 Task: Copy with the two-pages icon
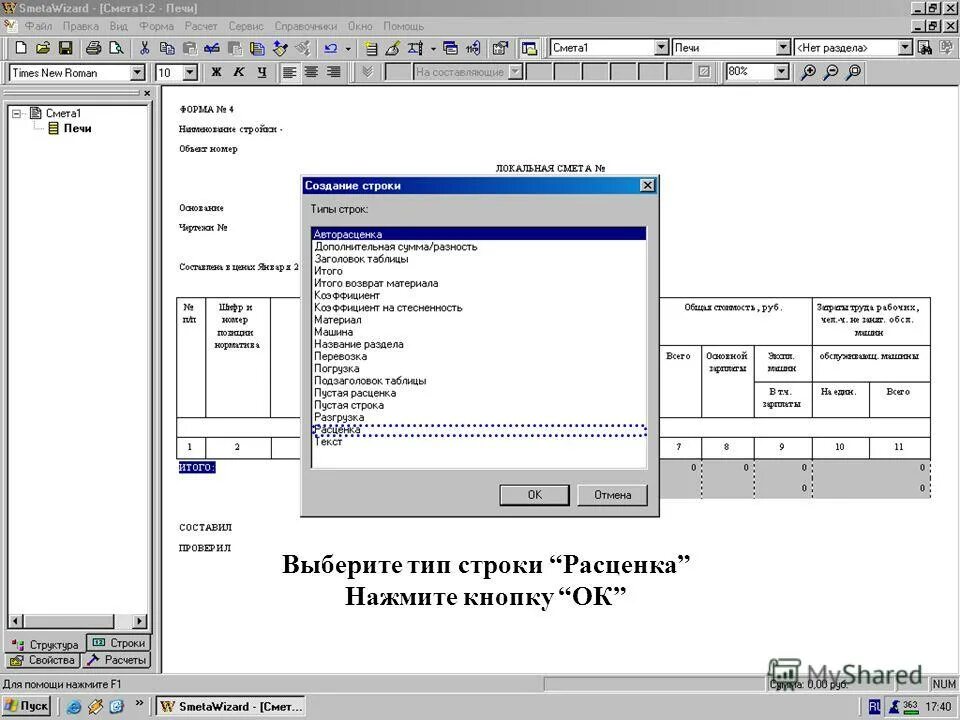point(167,48)
